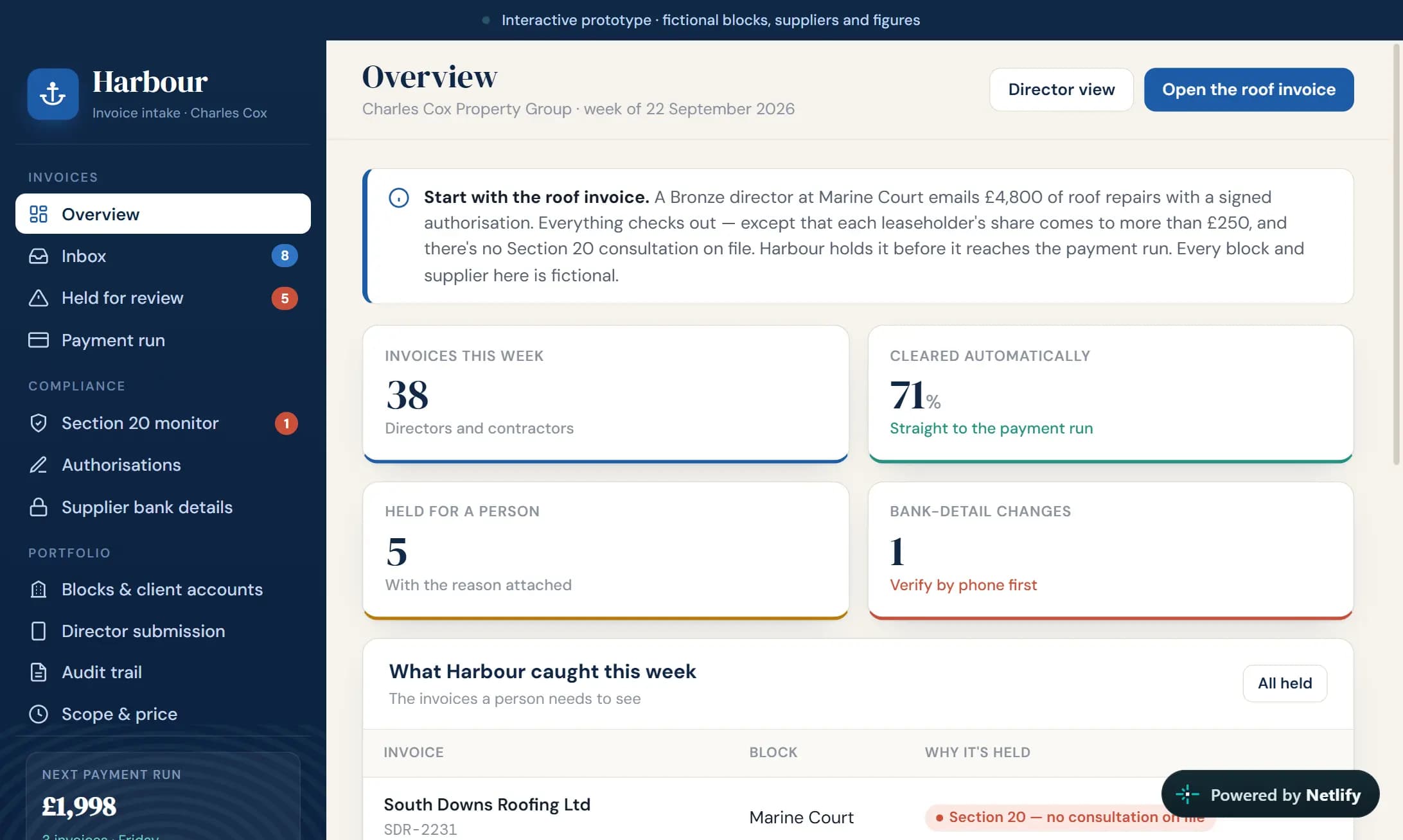The width and height of the screenshot is (1403, 840).
Task: Click the Overview grid icon in sidebar
Action: 39,214
